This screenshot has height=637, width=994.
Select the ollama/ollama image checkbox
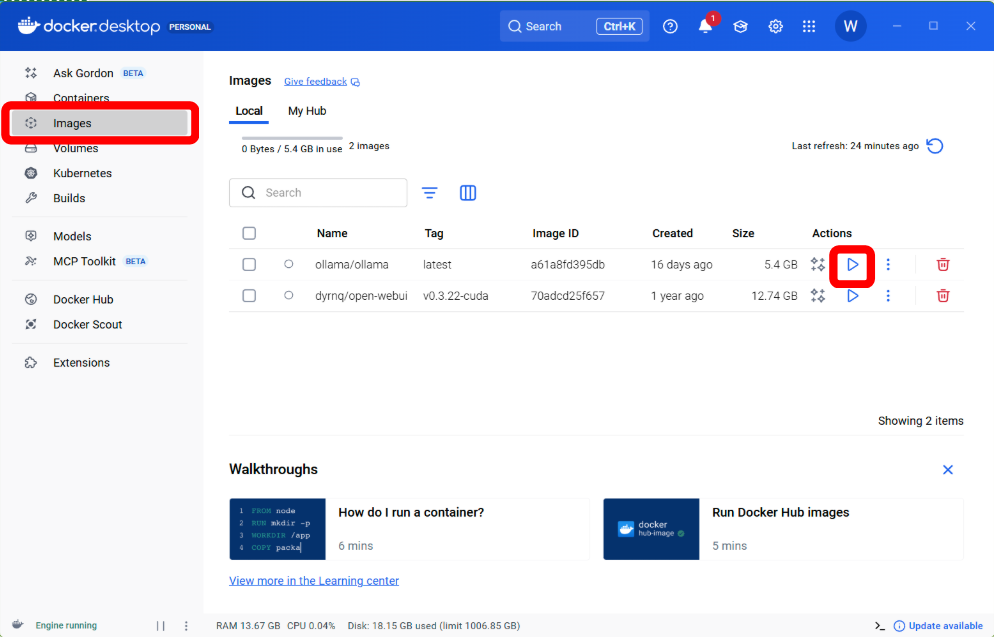[249, 265]
